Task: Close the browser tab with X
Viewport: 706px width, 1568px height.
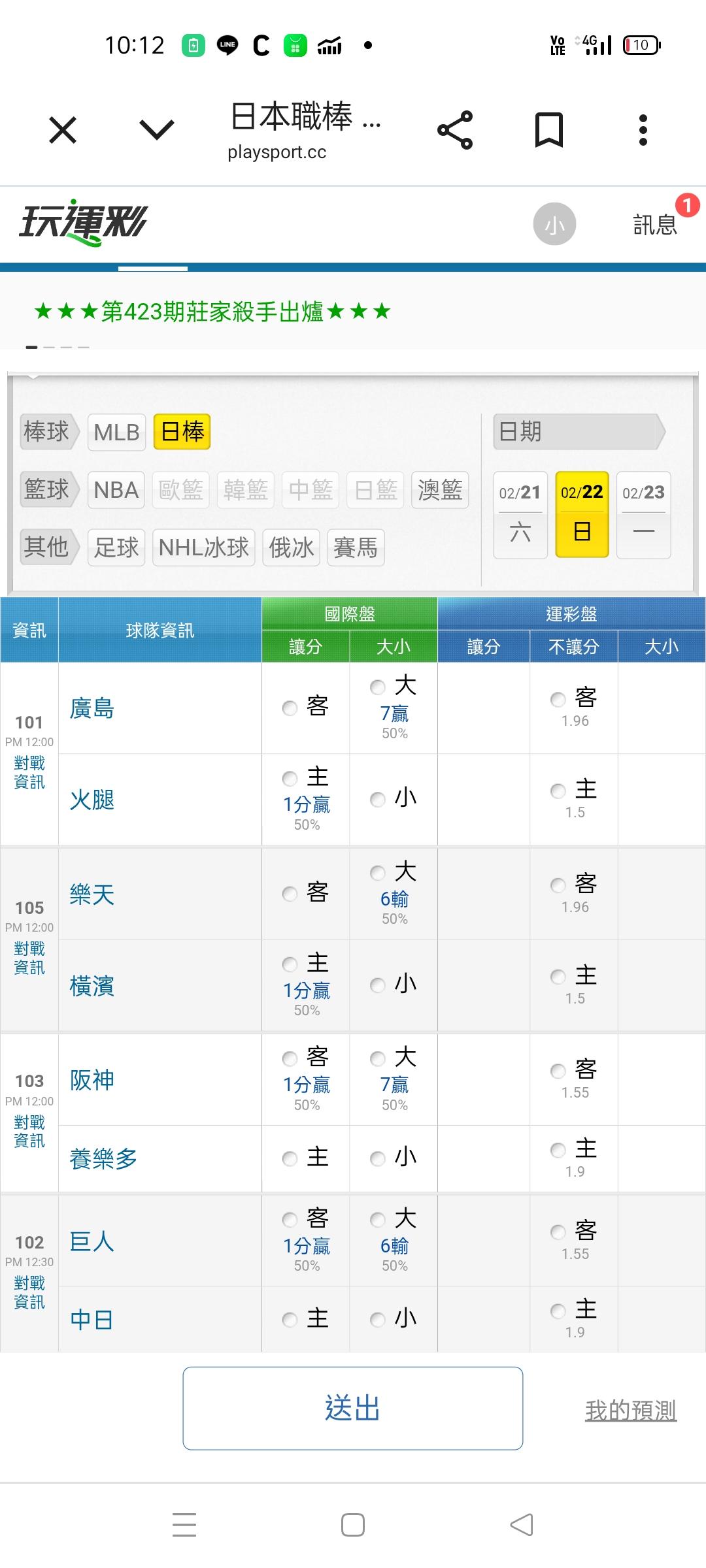Action: 63,130
